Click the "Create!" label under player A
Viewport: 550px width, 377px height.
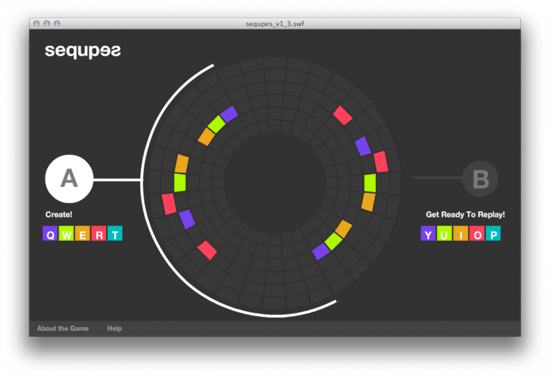(x=59, y=214)
